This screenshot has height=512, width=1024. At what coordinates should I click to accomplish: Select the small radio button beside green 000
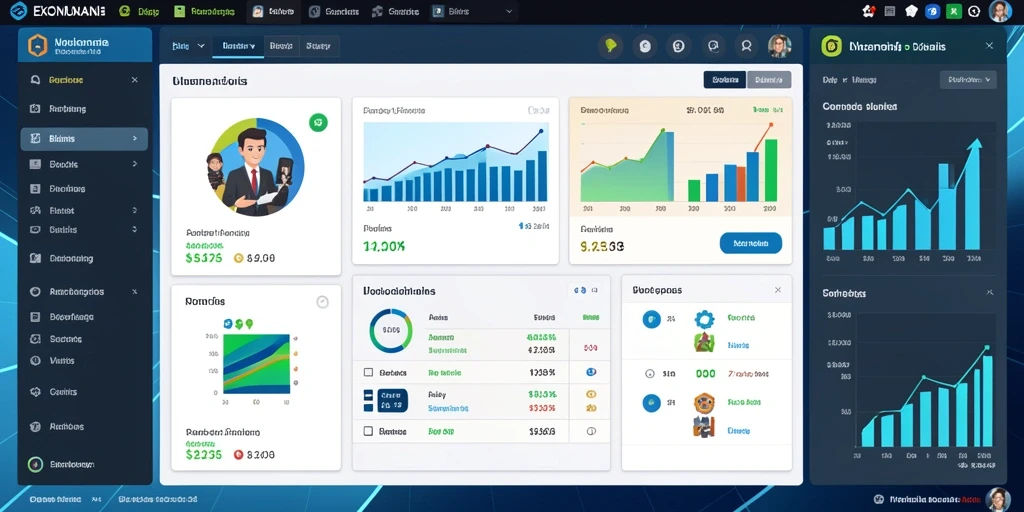(x=649, y=374)
